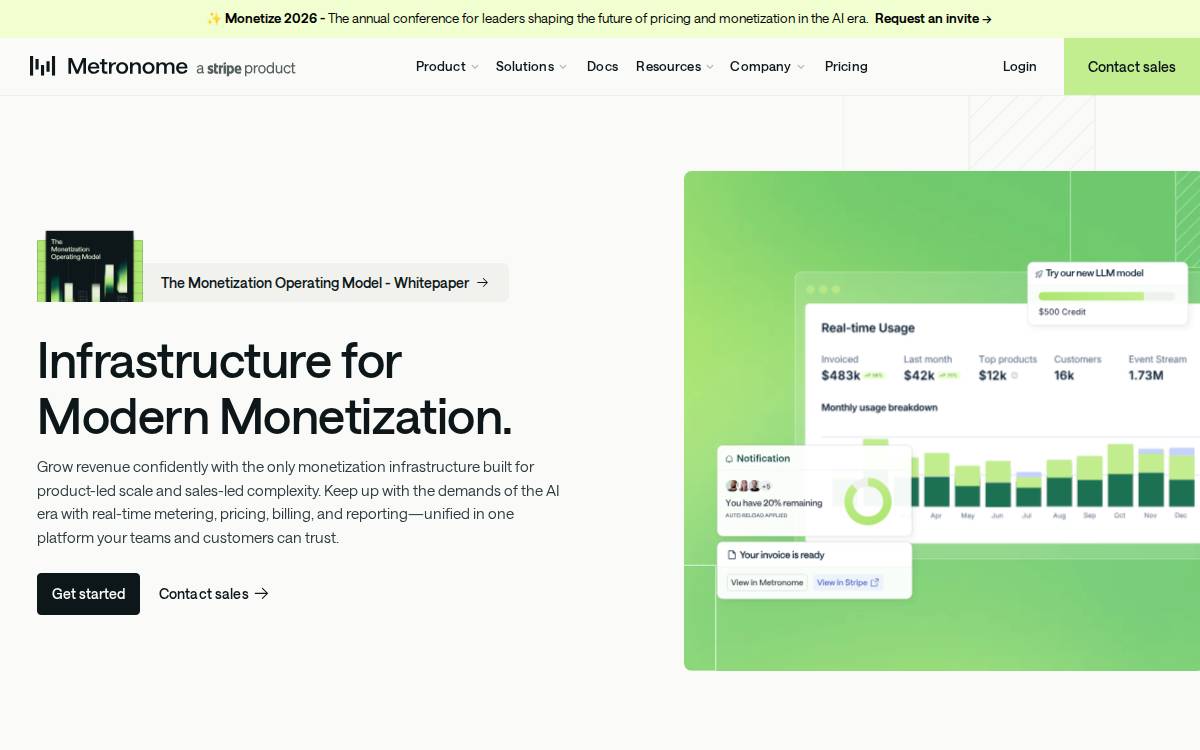This screenshot has width=1200, height=750.
Task: Click the 1.73M Event Stream value
Action: [1146, 376]
